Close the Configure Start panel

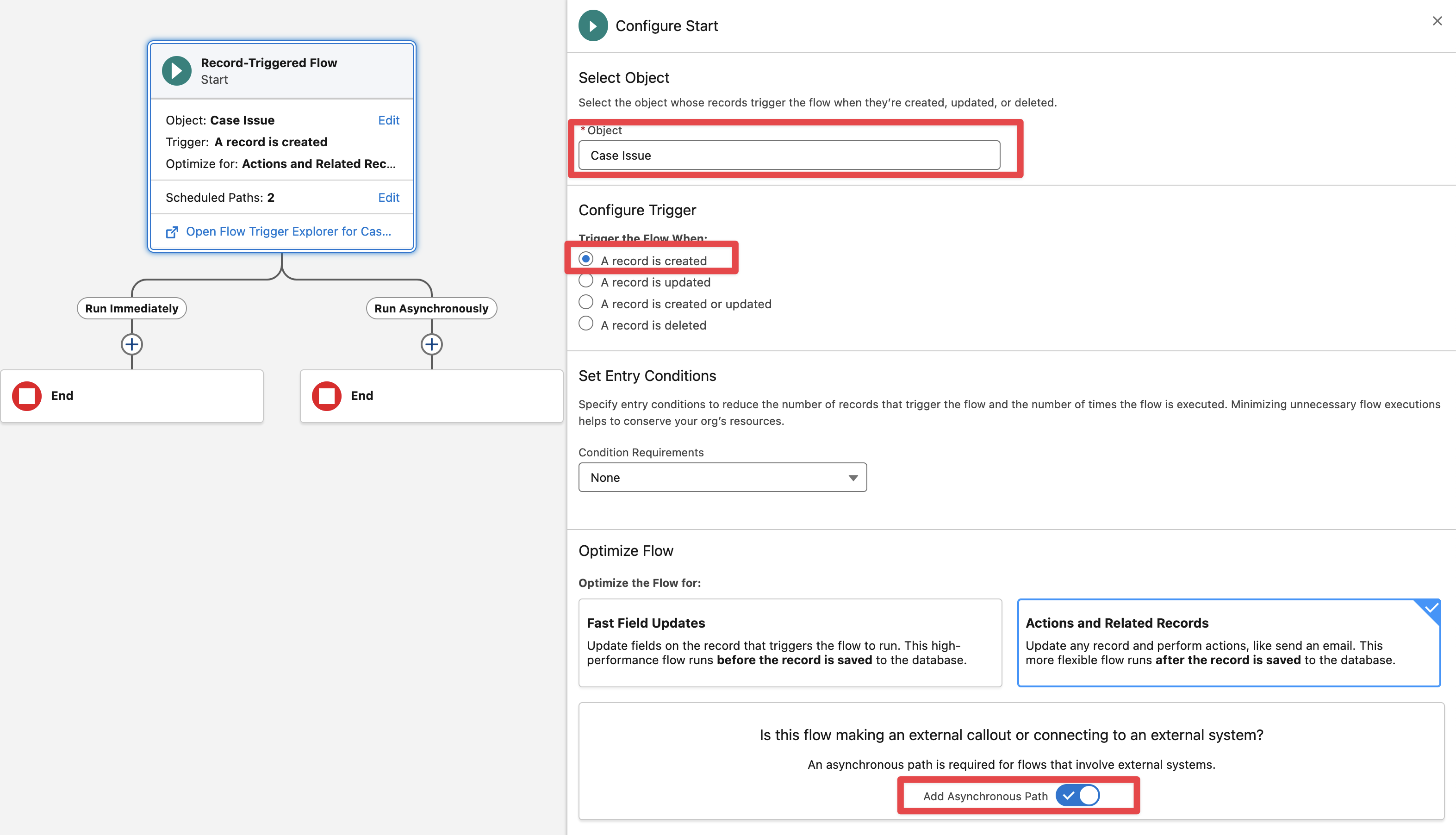pyautogui.click(x=1437, y=21)
